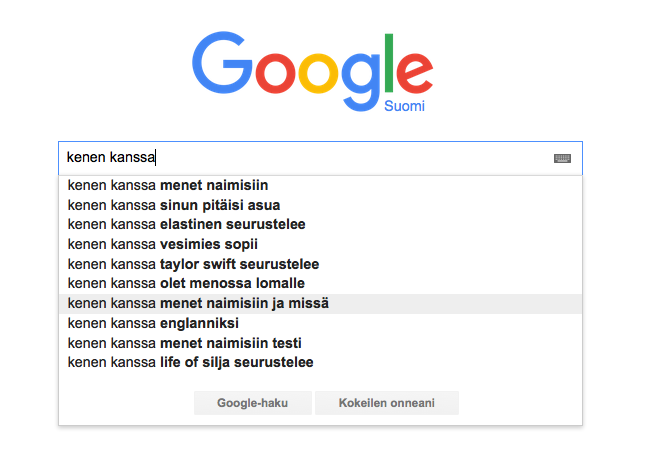
Task: Click the blue G of the logo
Action: click(x=222, y=62)
